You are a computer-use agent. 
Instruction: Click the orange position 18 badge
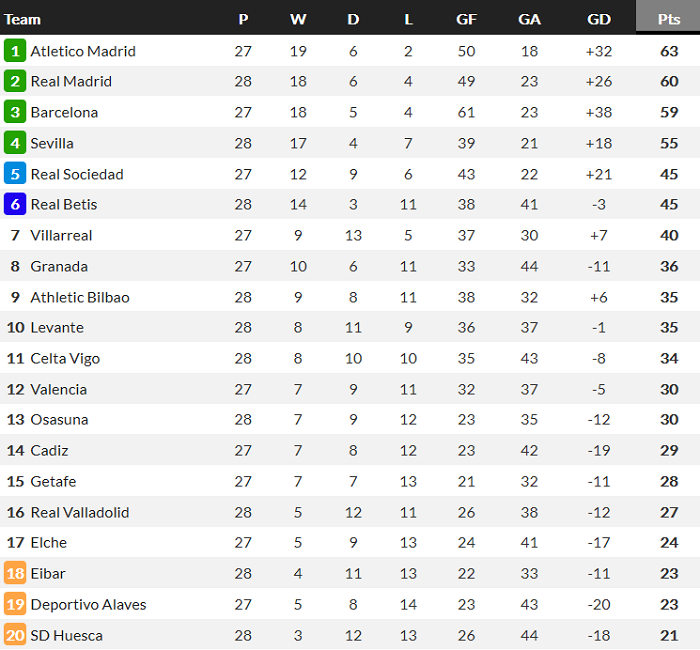[15, 573]
